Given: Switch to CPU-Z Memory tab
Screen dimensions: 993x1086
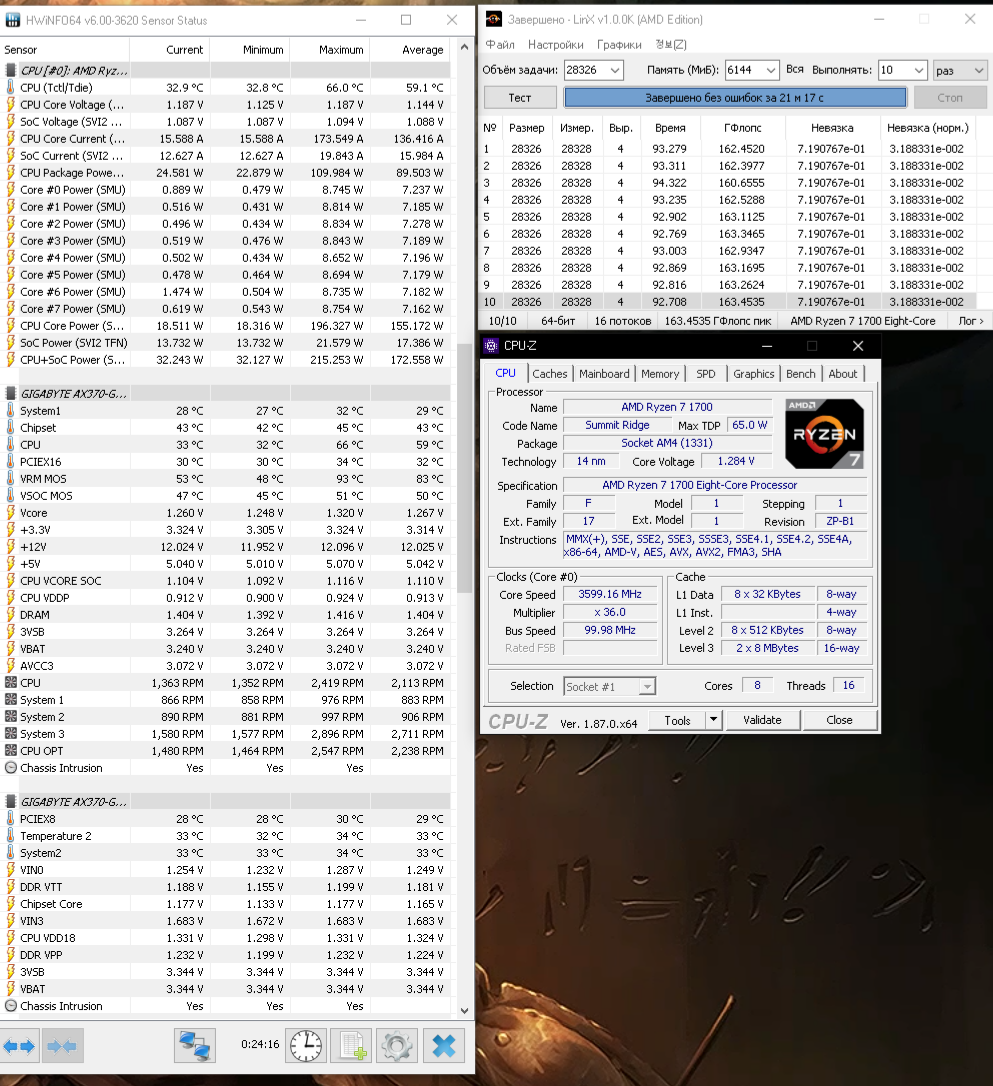Looking at the screenshot, I should [660, 374].
